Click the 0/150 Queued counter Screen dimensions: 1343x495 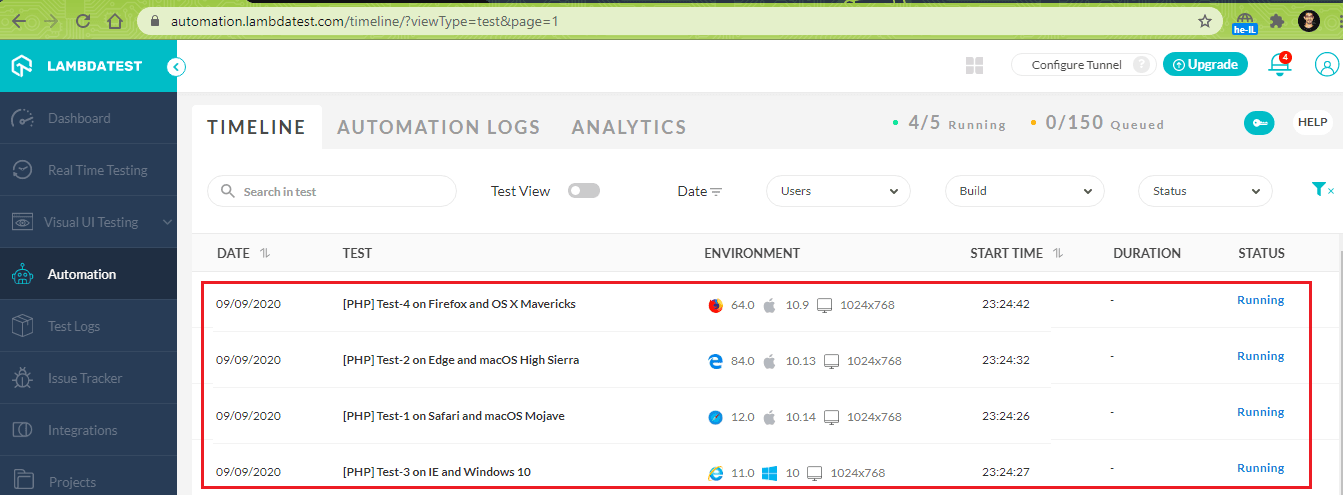[1097, 123]
